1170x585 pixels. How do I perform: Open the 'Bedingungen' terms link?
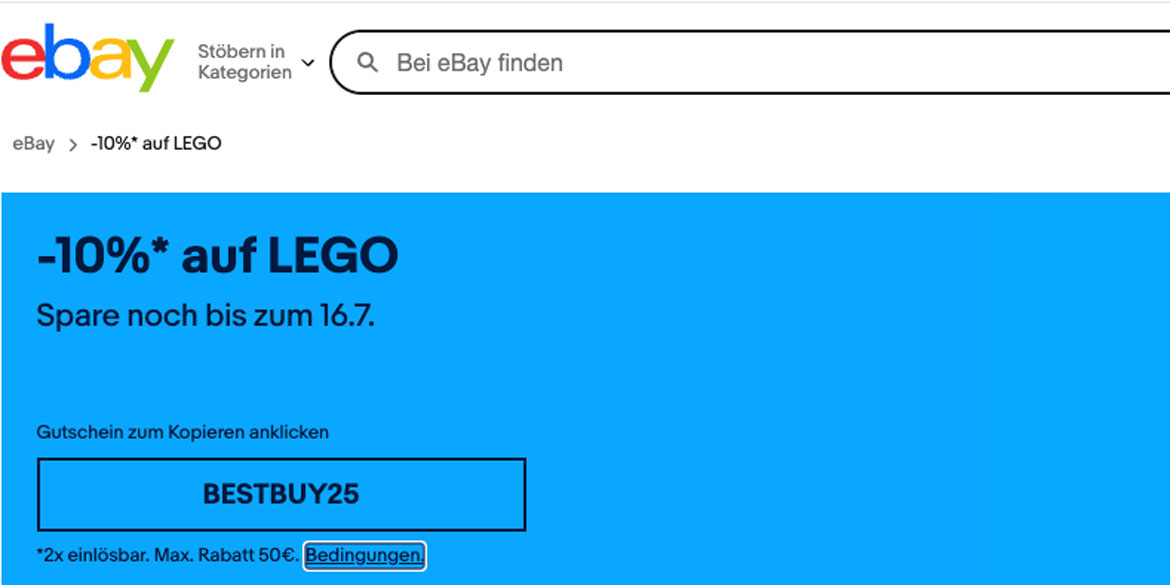[x=365, y=555]
